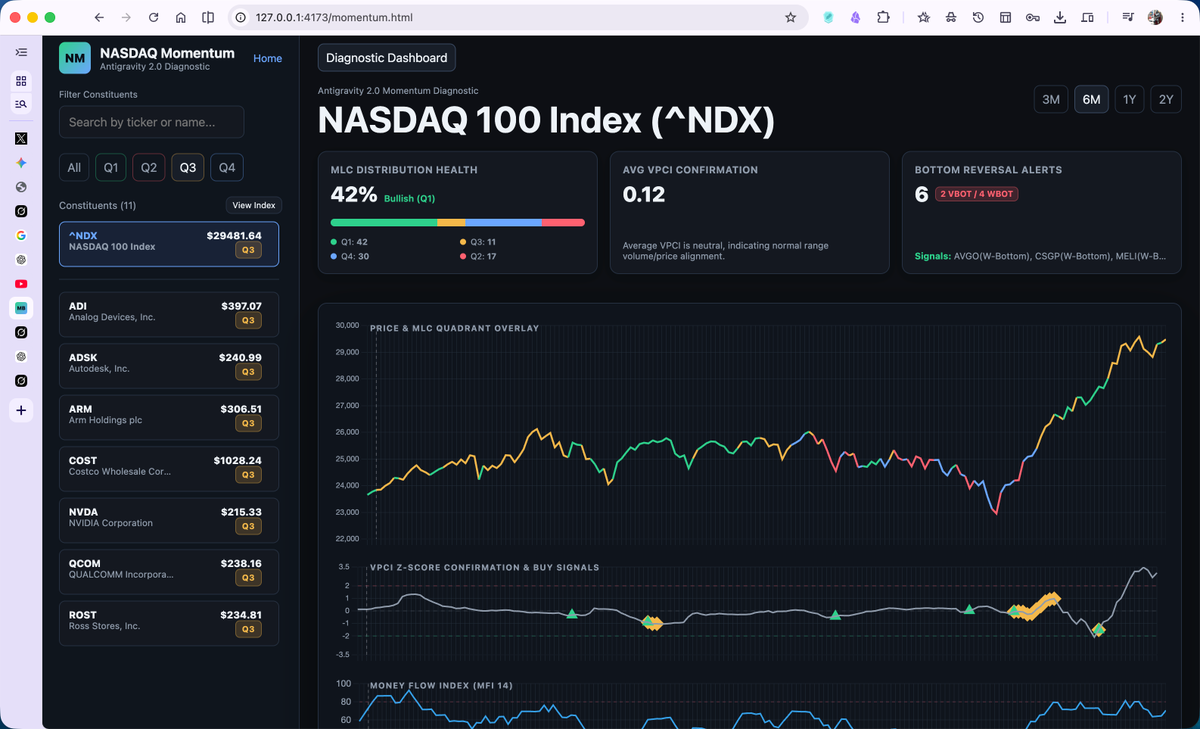Select the All quadrant filter
The height and width of the screenshot is (729, 1200).
point(74,167)
